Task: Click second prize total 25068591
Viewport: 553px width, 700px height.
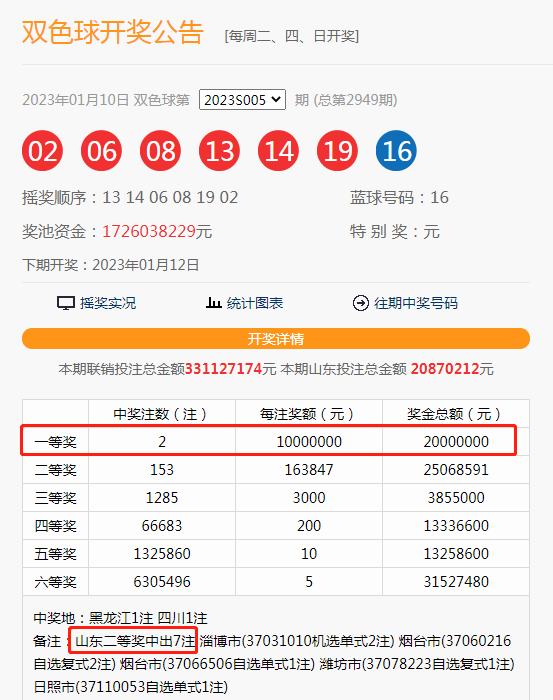Action: [x=456, y=470]
